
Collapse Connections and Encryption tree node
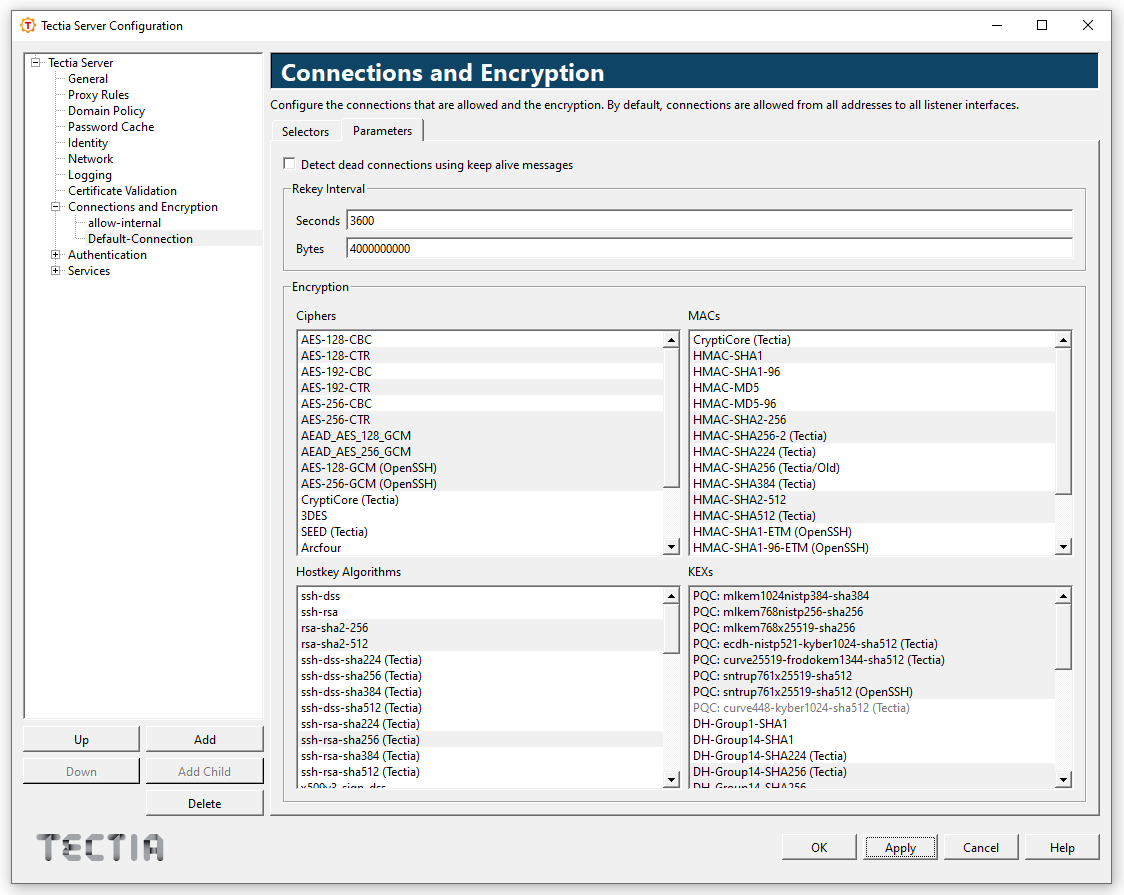[55, 206]
